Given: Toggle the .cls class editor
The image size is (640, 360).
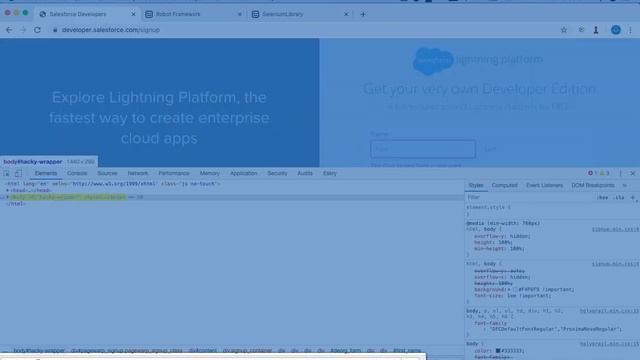Looking at the screenshot, I should 619,198.
